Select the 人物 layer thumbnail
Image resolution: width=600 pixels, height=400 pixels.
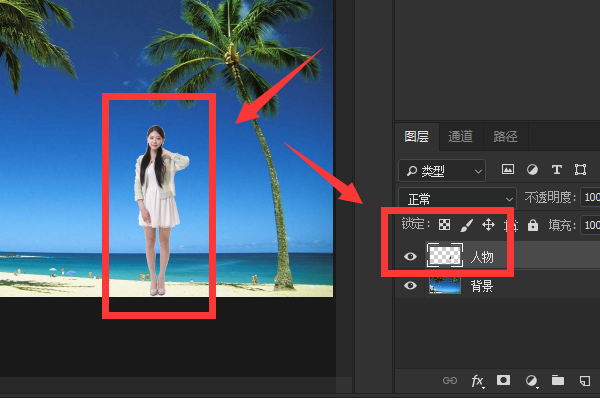tap(444, 256)
